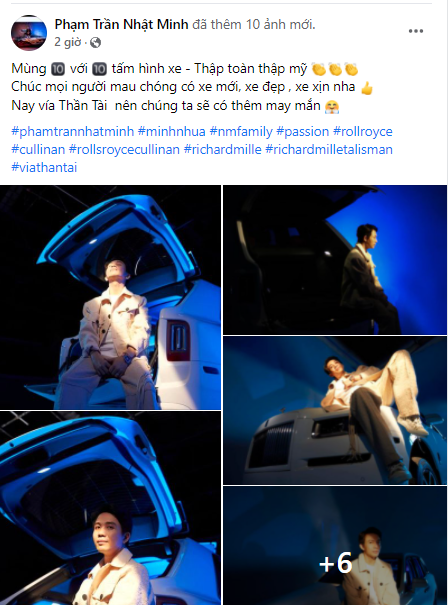View bottom-left photo of man facing camera
This screenshot has height=605, width=448.
click(110, 508)
